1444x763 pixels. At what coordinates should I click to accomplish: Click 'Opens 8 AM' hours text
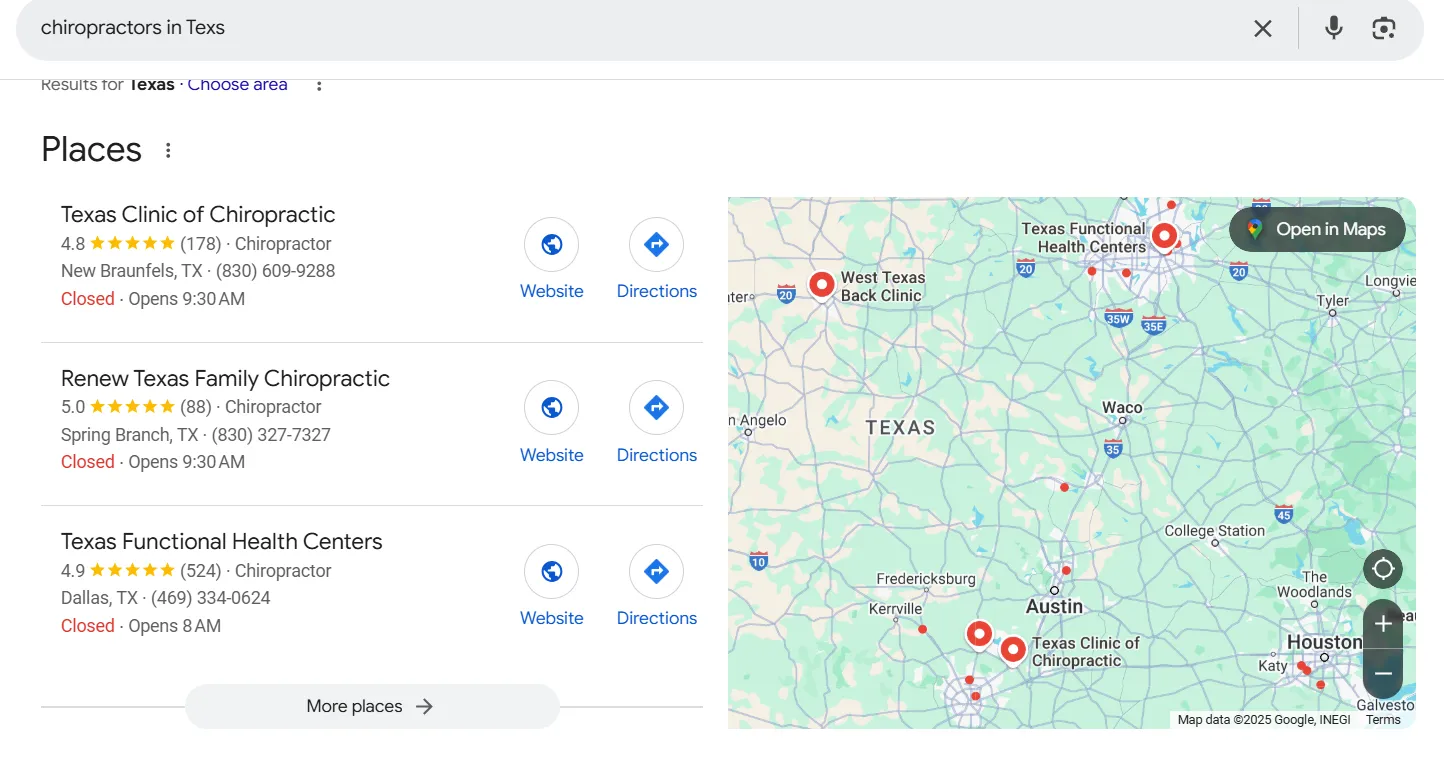click(x=175, y=626)
